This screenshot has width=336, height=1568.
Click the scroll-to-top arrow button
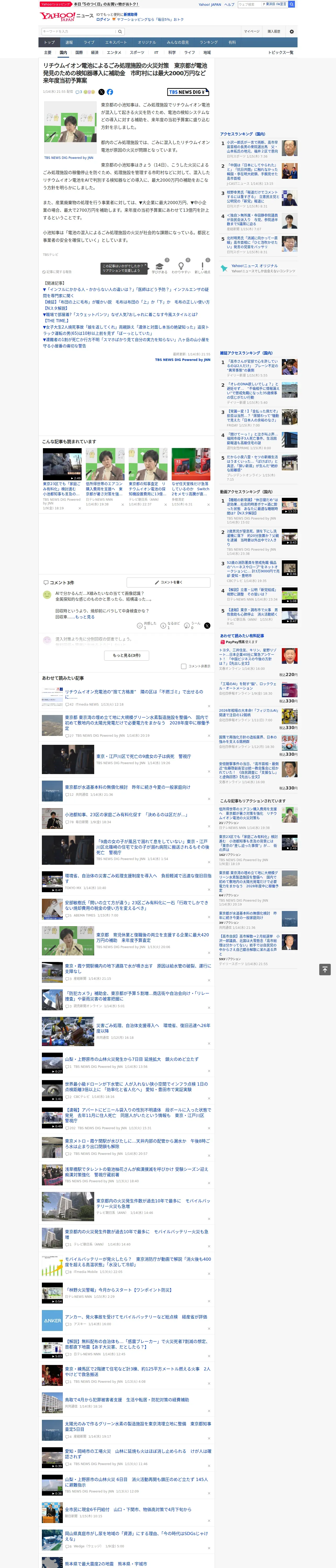[325, 970]
